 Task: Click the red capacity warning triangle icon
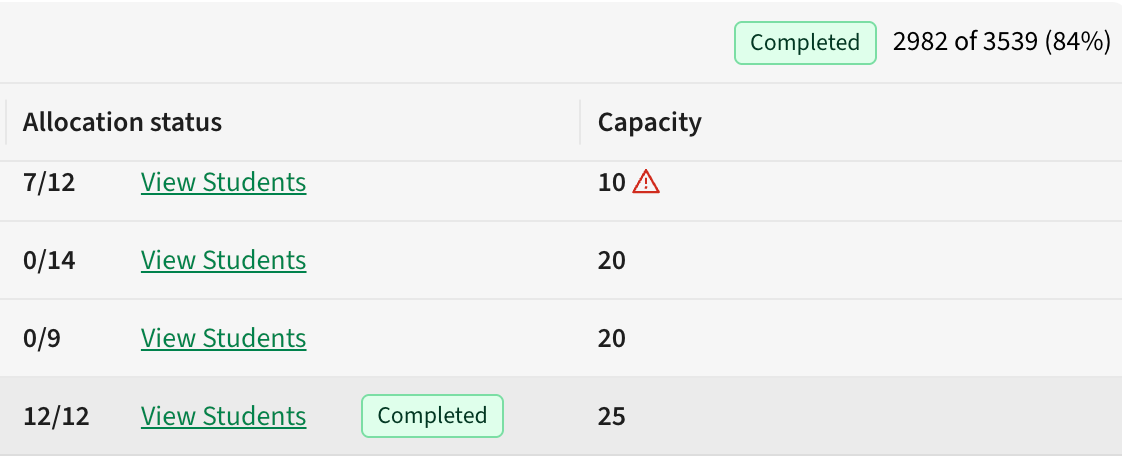(x=647, y=182)
